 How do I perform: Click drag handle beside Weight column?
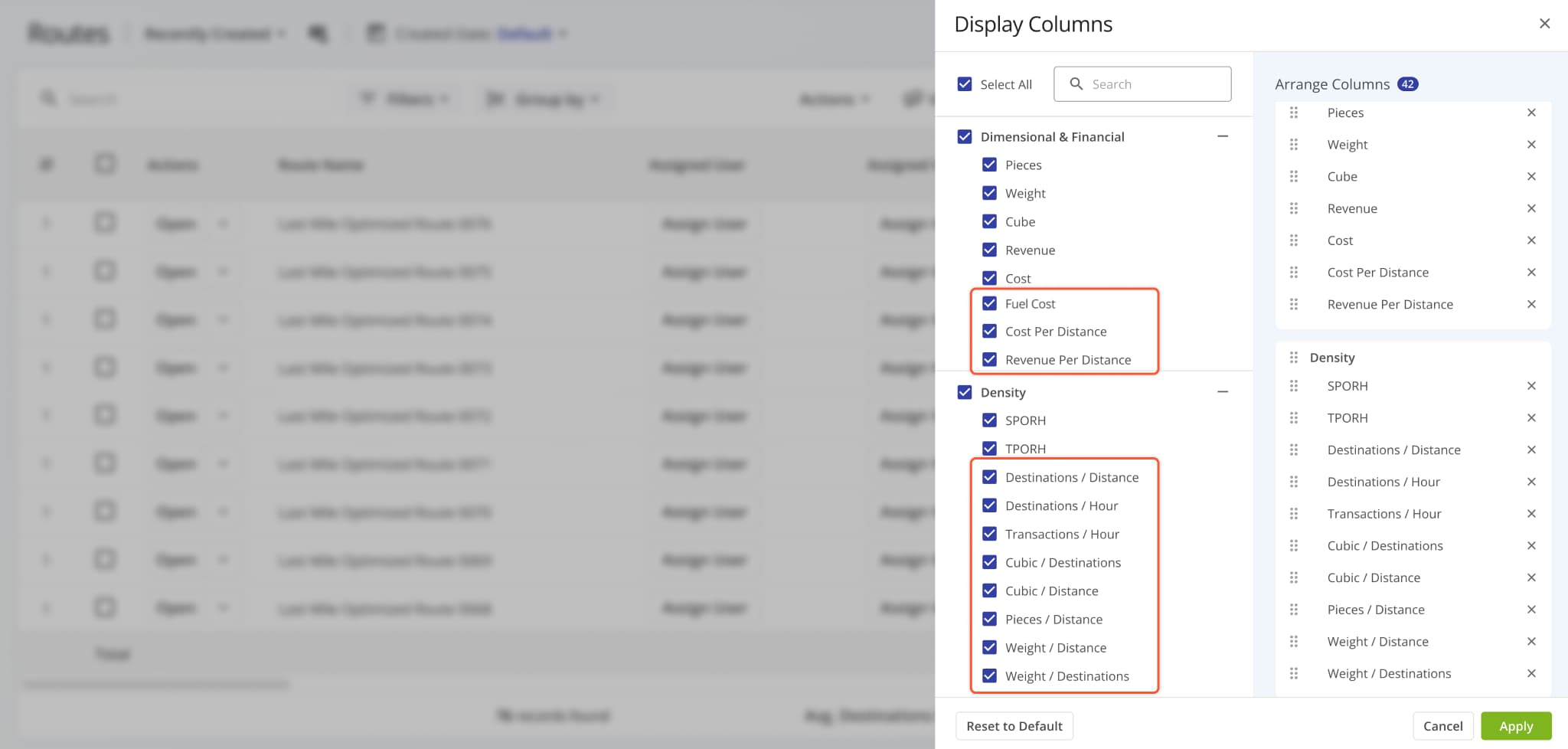point(1294,145)
